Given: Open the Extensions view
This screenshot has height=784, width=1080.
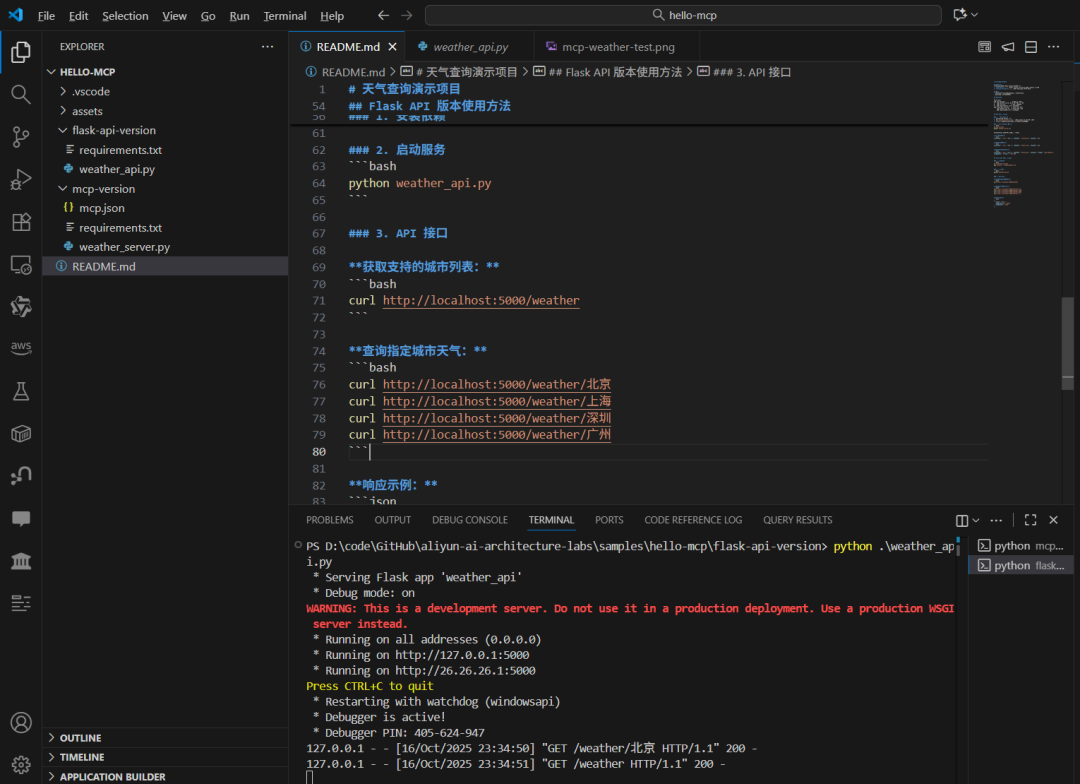Looking at the screenshot, I should coord(20,222).
